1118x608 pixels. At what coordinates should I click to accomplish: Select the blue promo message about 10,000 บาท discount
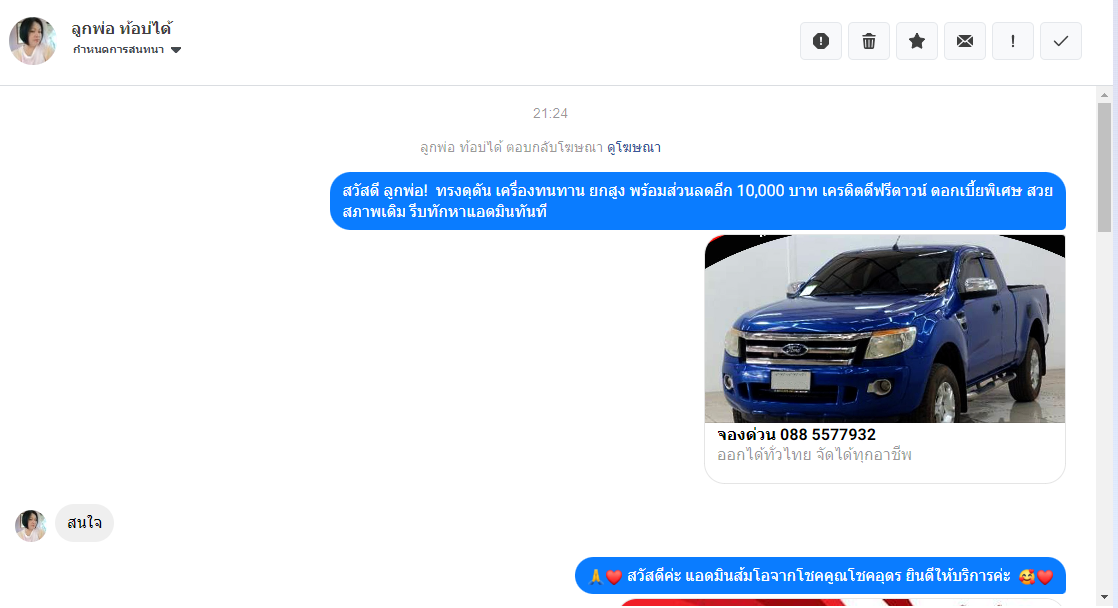click(x=697, y=201)
